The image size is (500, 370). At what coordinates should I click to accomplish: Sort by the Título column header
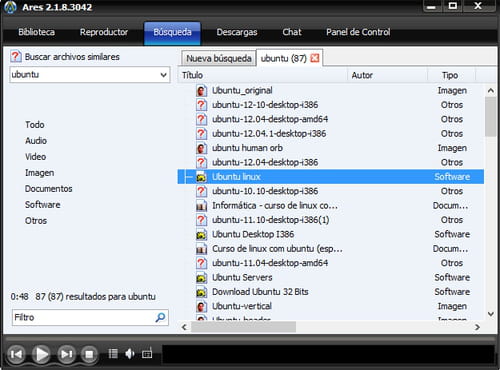point(263,75)
